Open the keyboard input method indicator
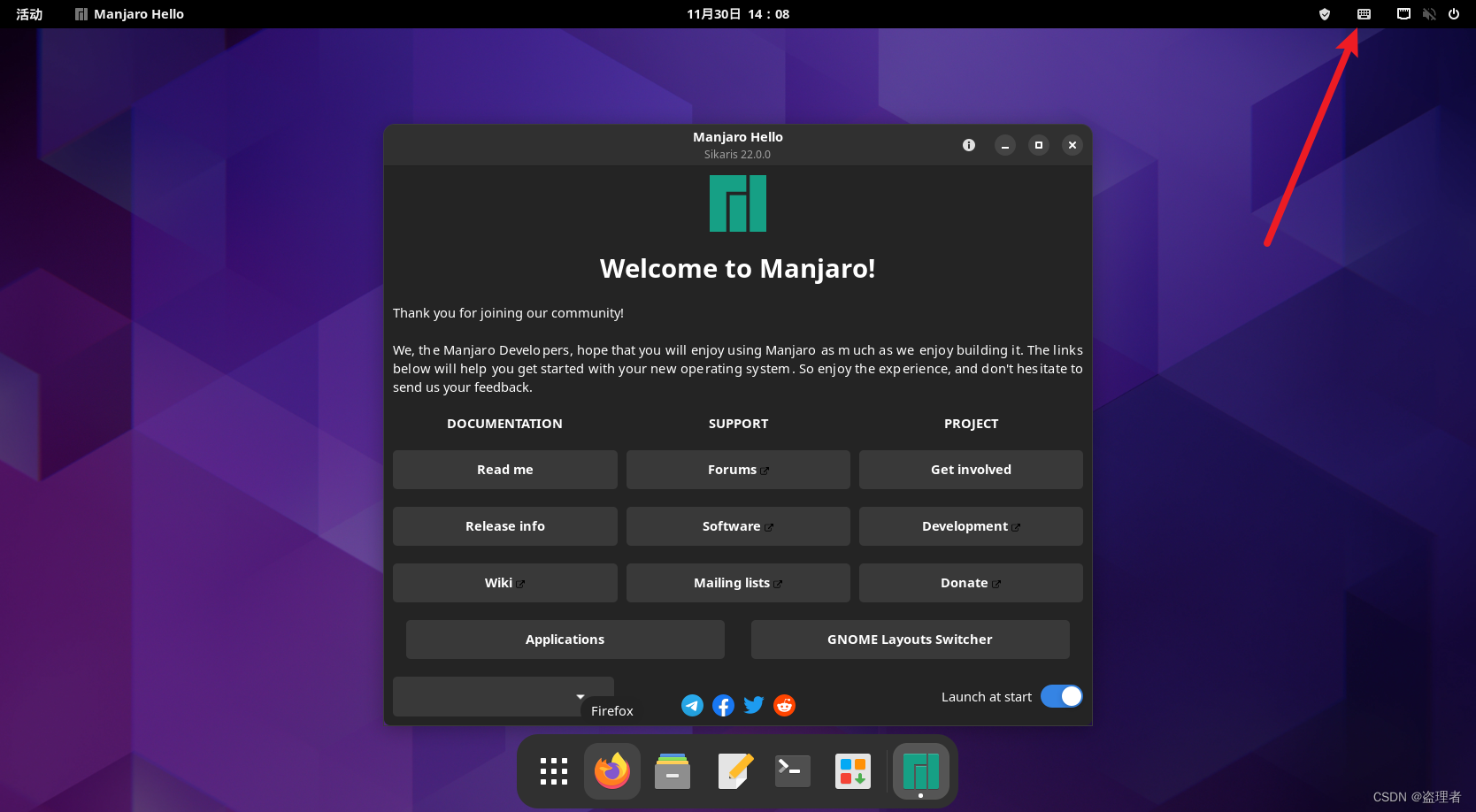Image resolution: width=1476 pixels, height=812 pixels. tap(1364, 14)
